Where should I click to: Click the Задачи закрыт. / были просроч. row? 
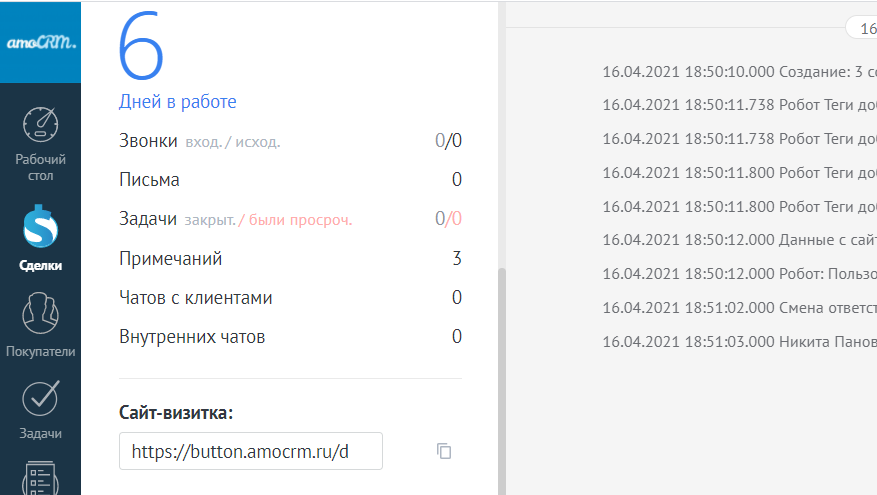click(290, 219)
